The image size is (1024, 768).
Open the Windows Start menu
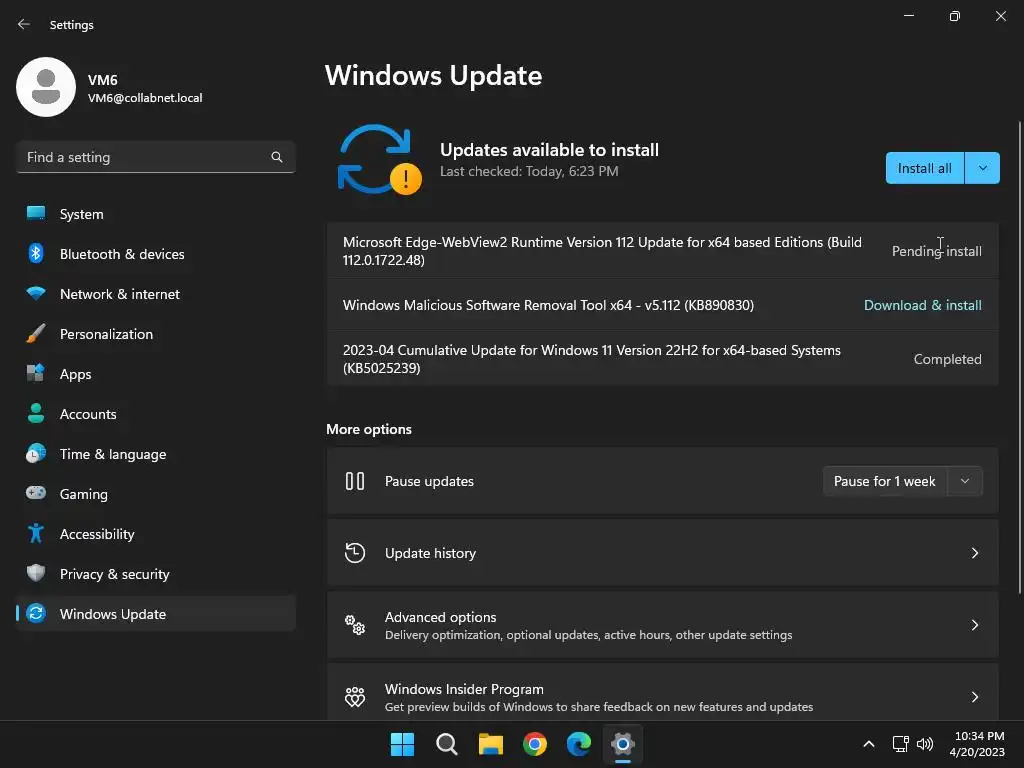point(402,744)
